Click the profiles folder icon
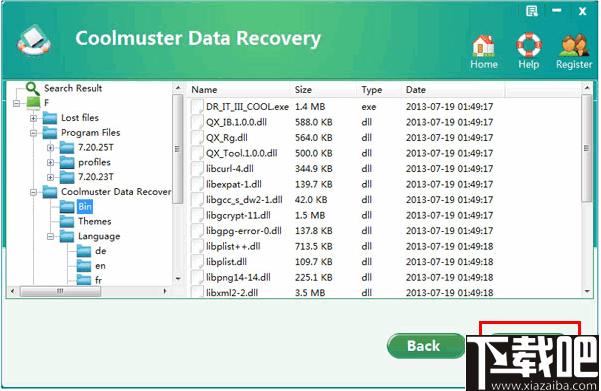This screenshot has width=601, height=391. coord(67,163)
